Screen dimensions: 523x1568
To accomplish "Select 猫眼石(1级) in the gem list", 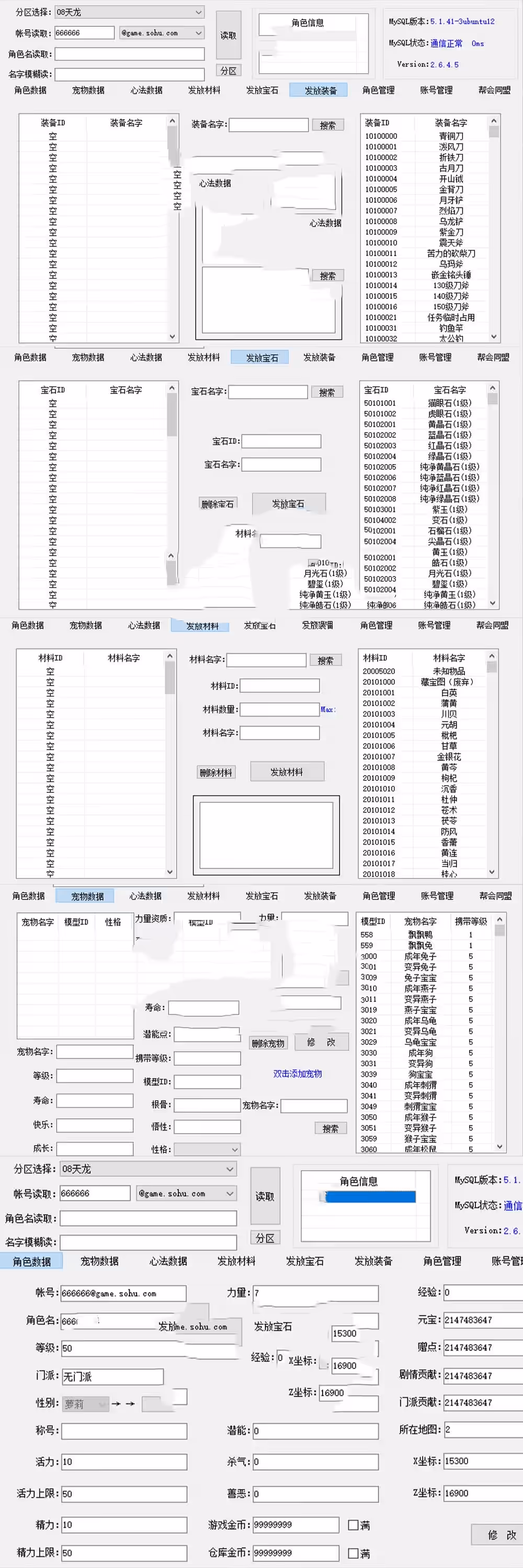I will (x=449, y=403).
